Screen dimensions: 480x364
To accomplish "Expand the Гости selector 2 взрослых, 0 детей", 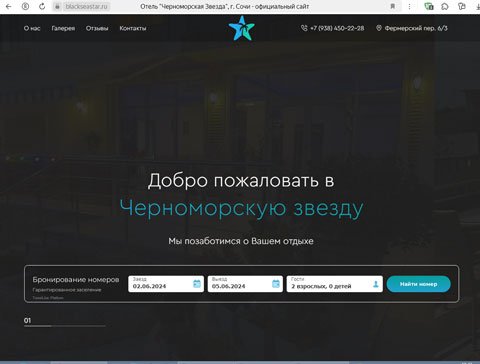I will click(334, 284).
